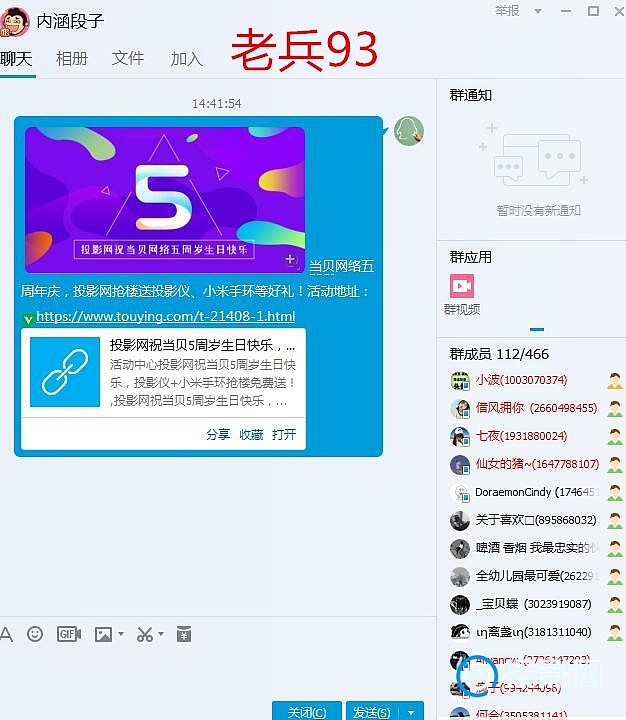The image size is (626, 720).
Task: Select member 啤酒 香烟 我最忠实的
Action: coord(536,548)
